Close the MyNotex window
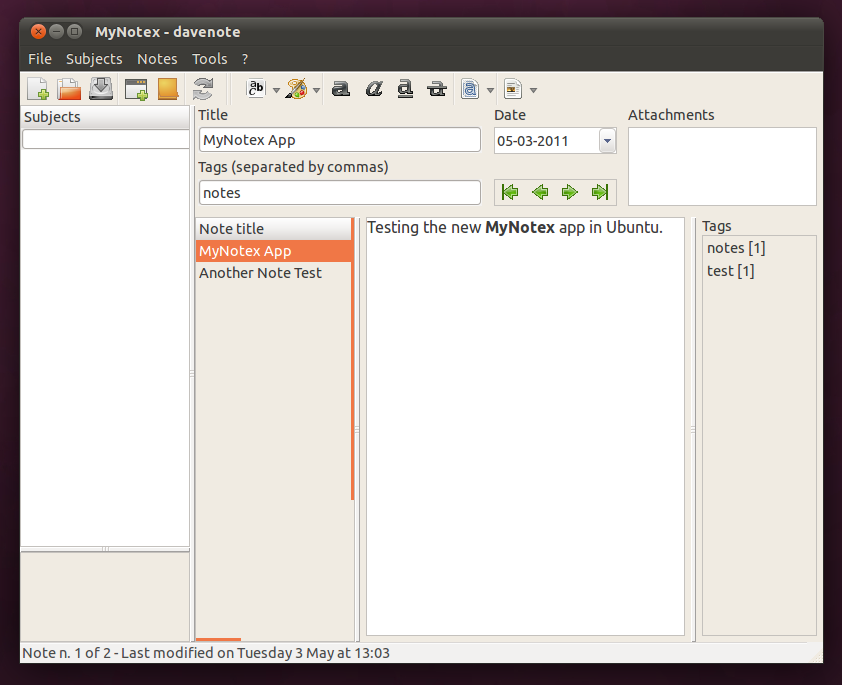 [38, 32]
